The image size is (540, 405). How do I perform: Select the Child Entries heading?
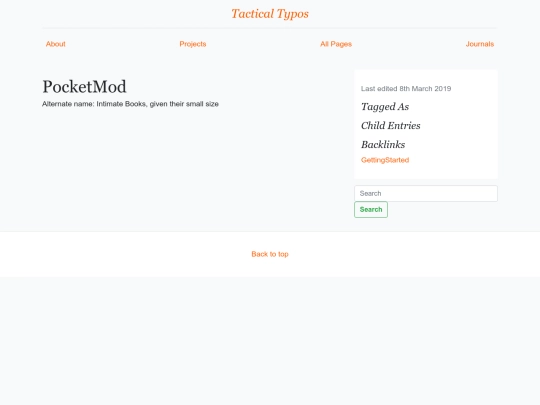[391, 126]
